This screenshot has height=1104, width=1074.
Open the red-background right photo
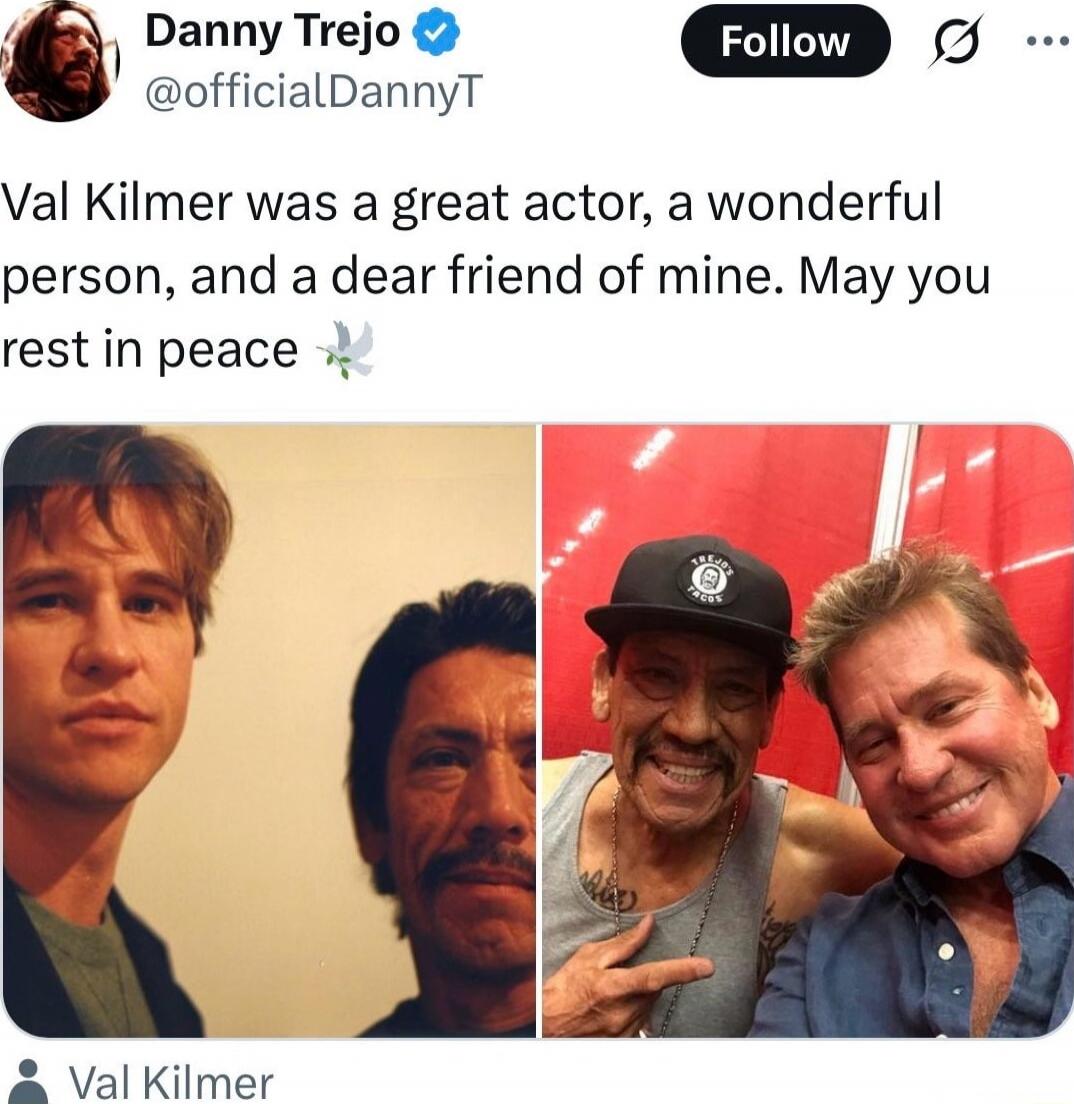(x=807, y=731)
